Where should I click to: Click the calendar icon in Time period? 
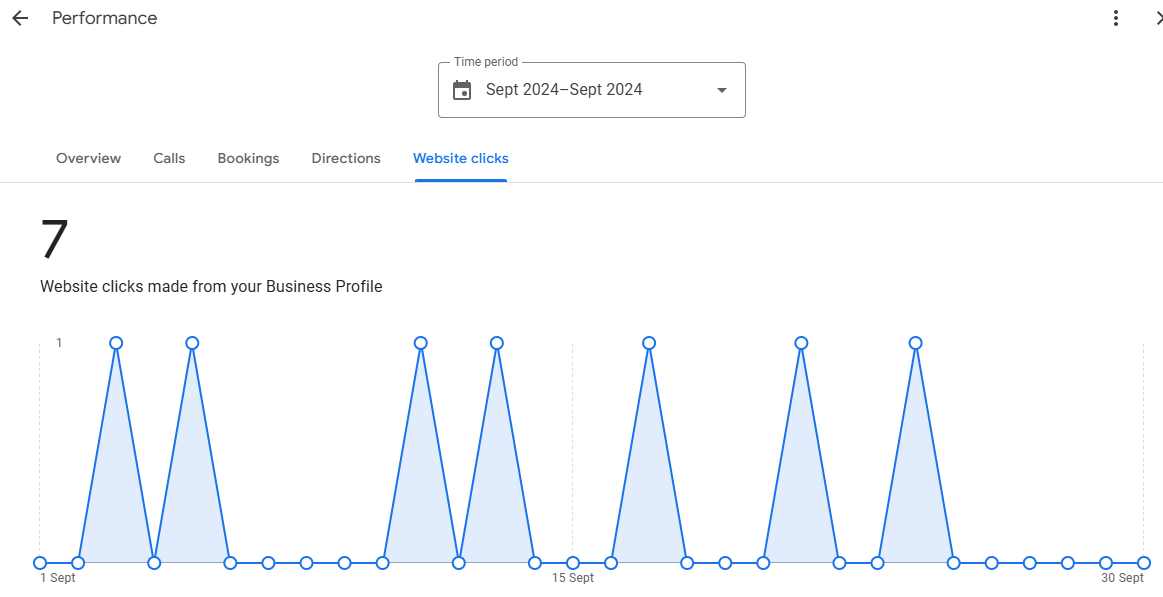462,90
